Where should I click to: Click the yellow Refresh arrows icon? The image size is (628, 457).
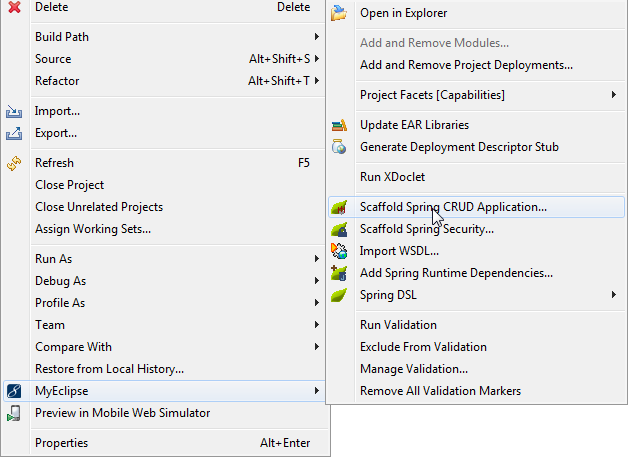pyautogui.click(x=14, y=163)
